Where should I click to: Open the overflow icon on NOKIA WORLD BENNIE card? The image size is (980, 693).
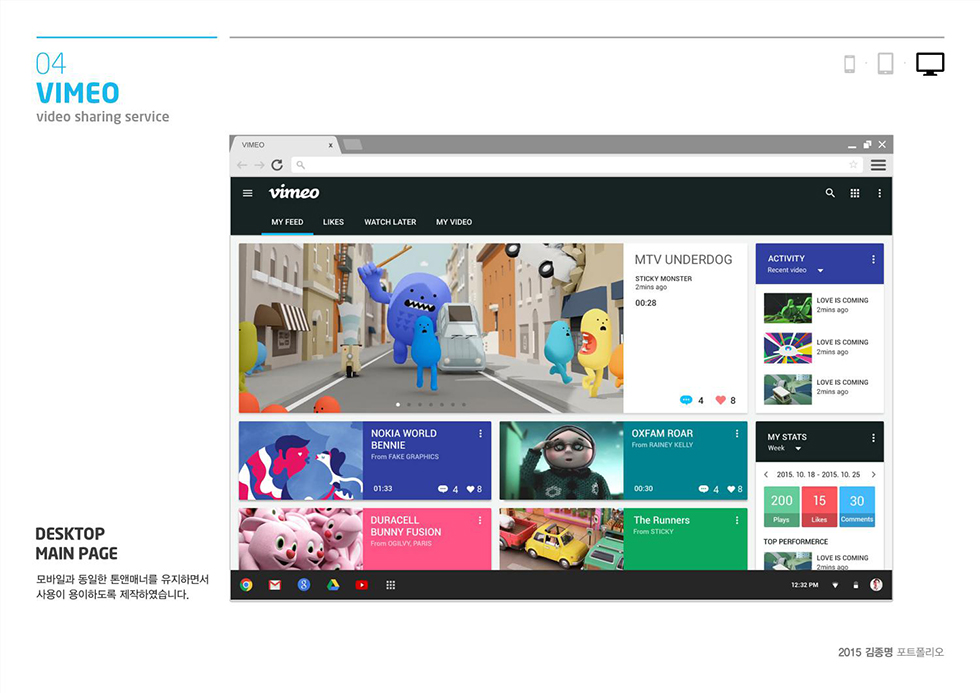(480, 432)
